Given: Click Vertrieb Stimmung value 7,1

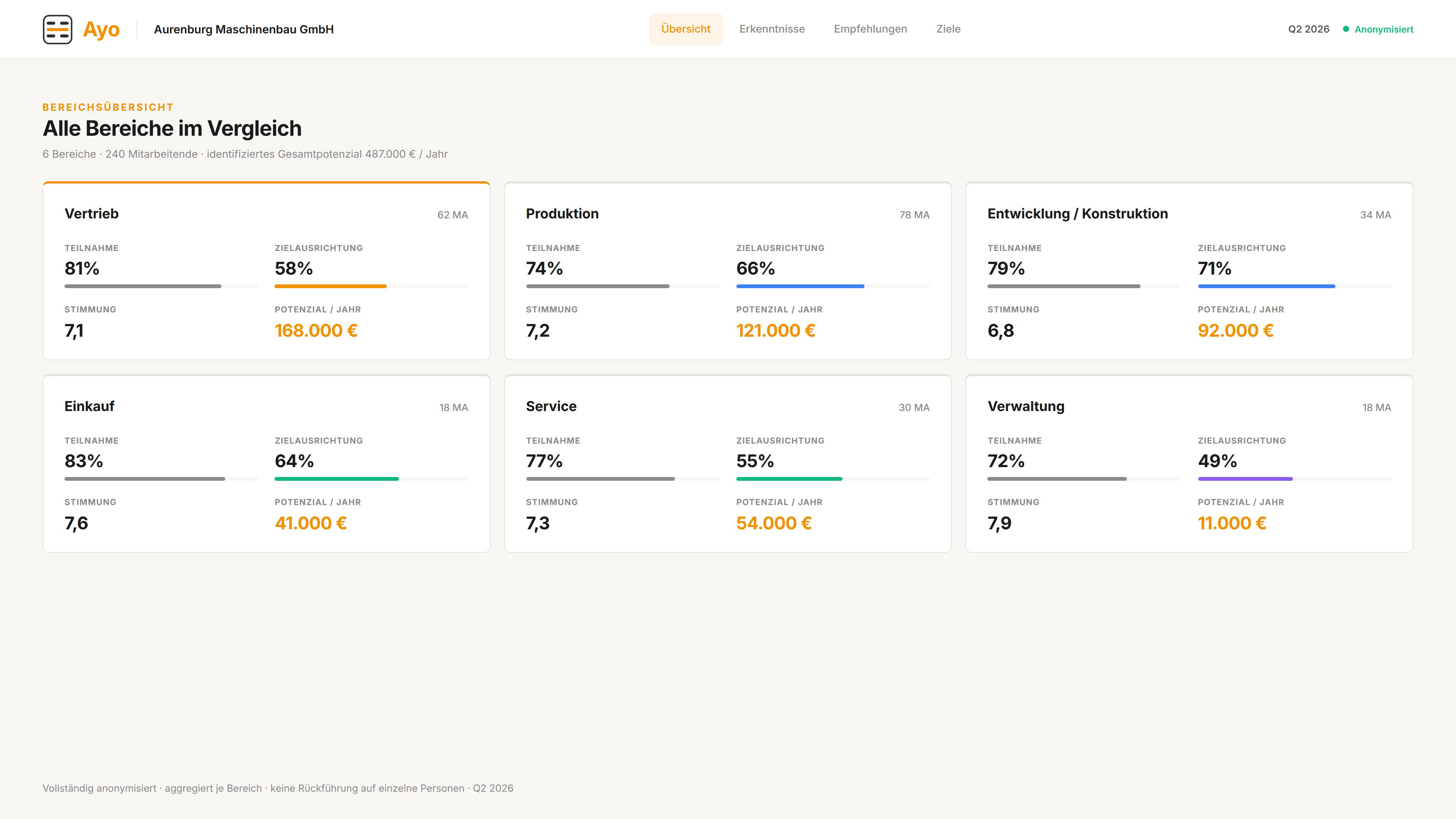Looking at the screenshot, I should pyautogui.click(x=74, y=331).
